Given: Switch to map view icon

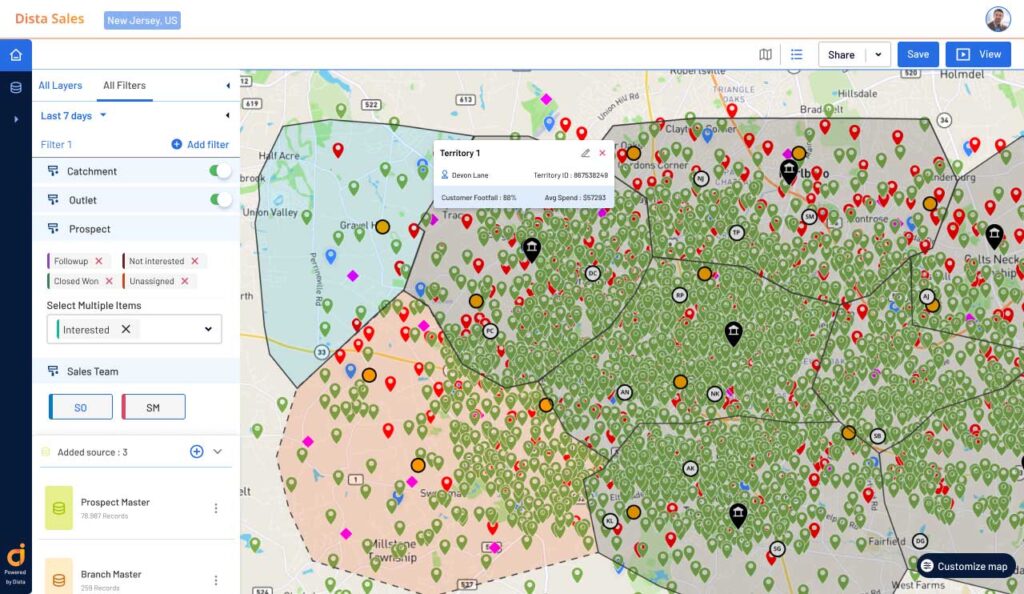Looking at the screenshot, I should pos(765,55).
